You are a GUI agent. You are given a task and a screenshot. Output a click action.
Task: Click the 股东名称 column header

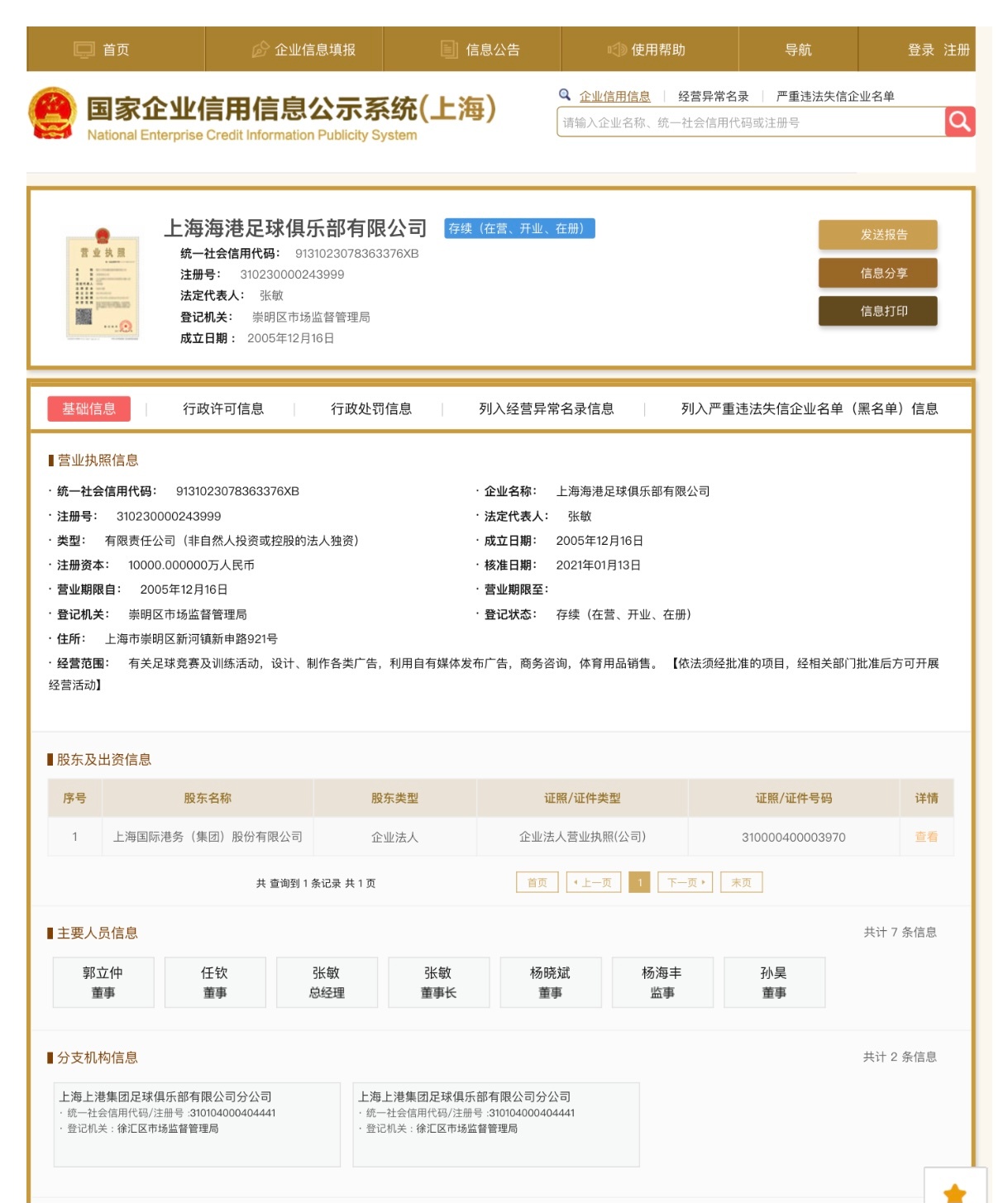click(208, 798)
